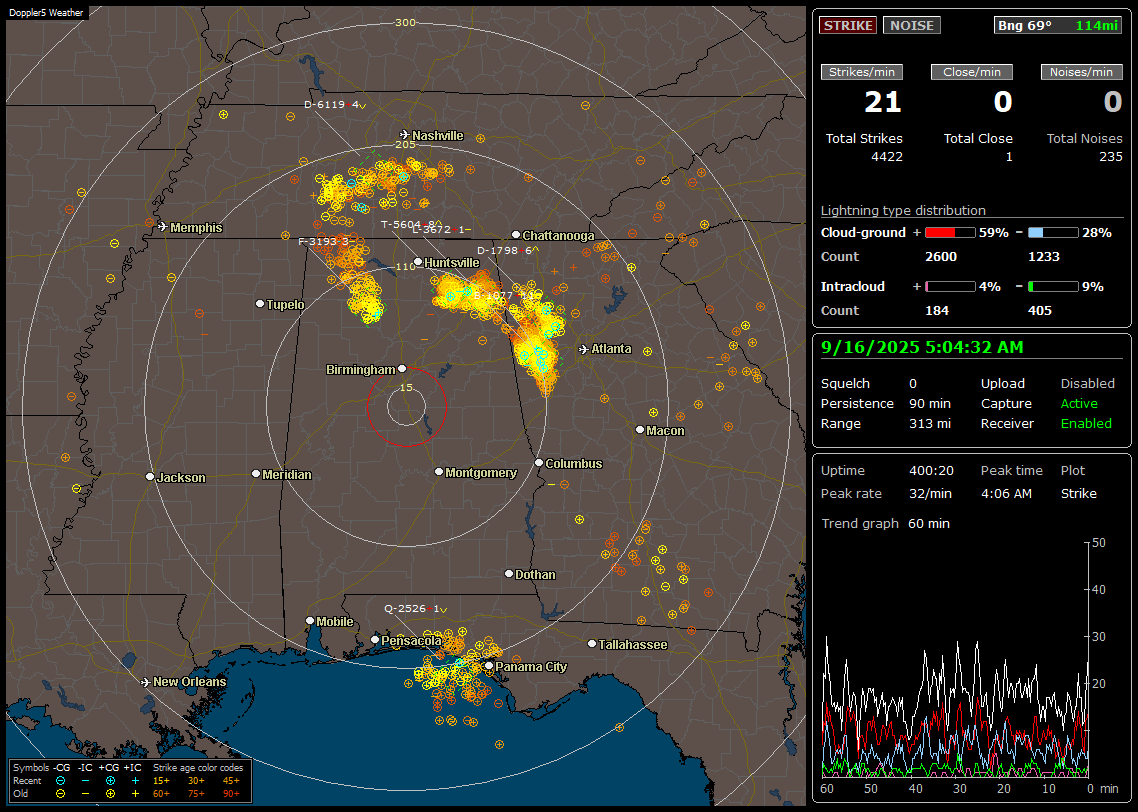Click the Peak rate value 32/min
The height and width of the screenshot is (812, 1138).
(x=931, y=493)
